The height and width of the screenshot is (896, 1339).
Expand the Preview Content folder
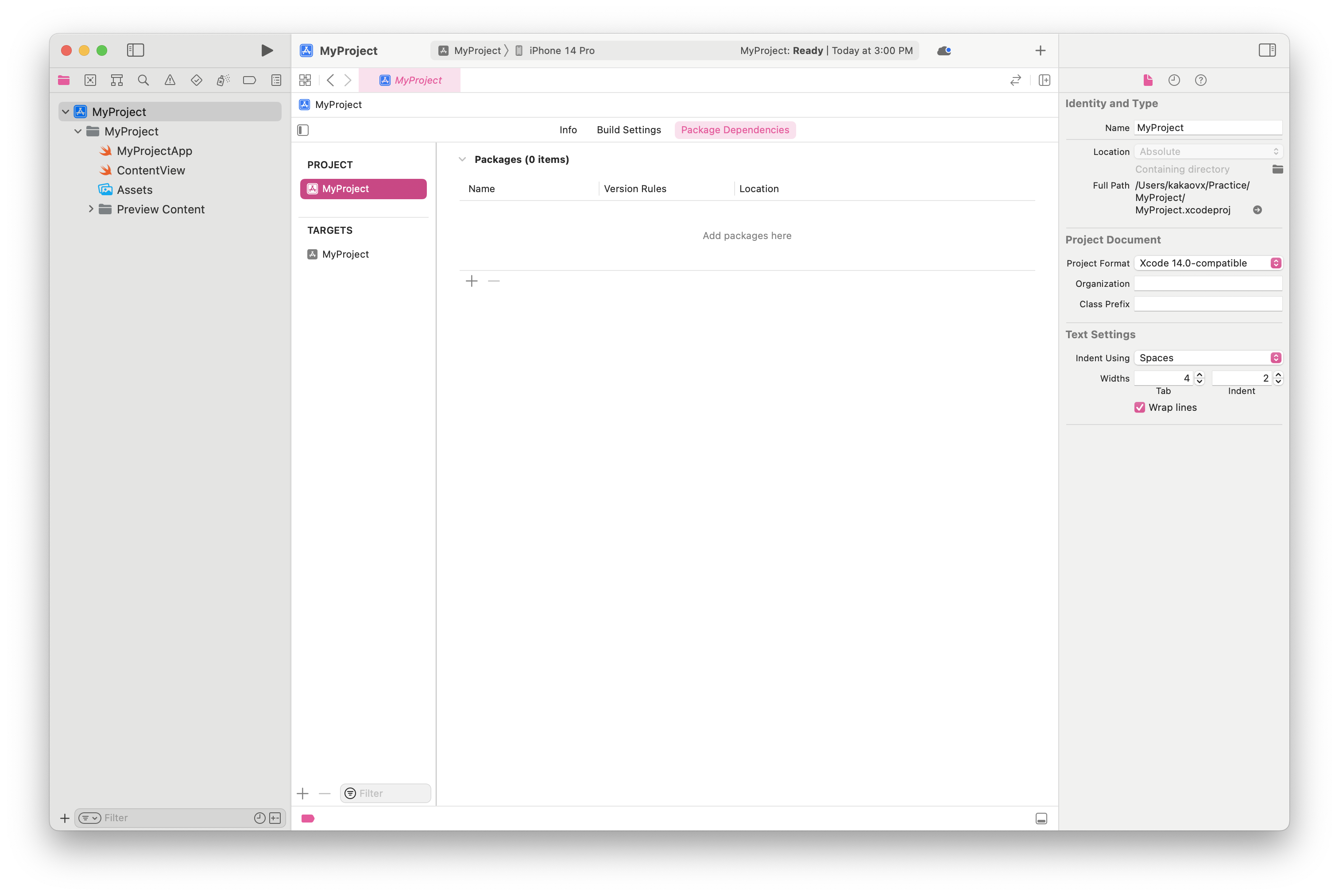[91, 209]
